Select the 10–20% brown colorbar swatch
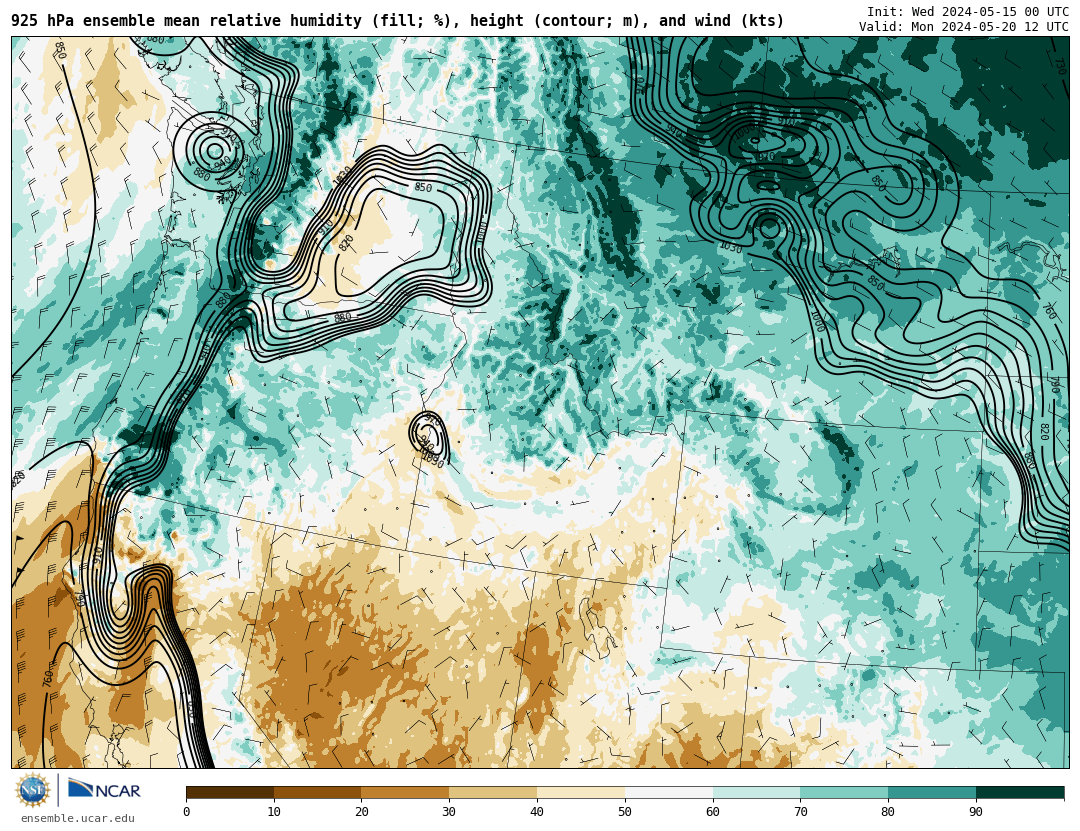This screenshot has height=831, width=1080. point(318,792)
